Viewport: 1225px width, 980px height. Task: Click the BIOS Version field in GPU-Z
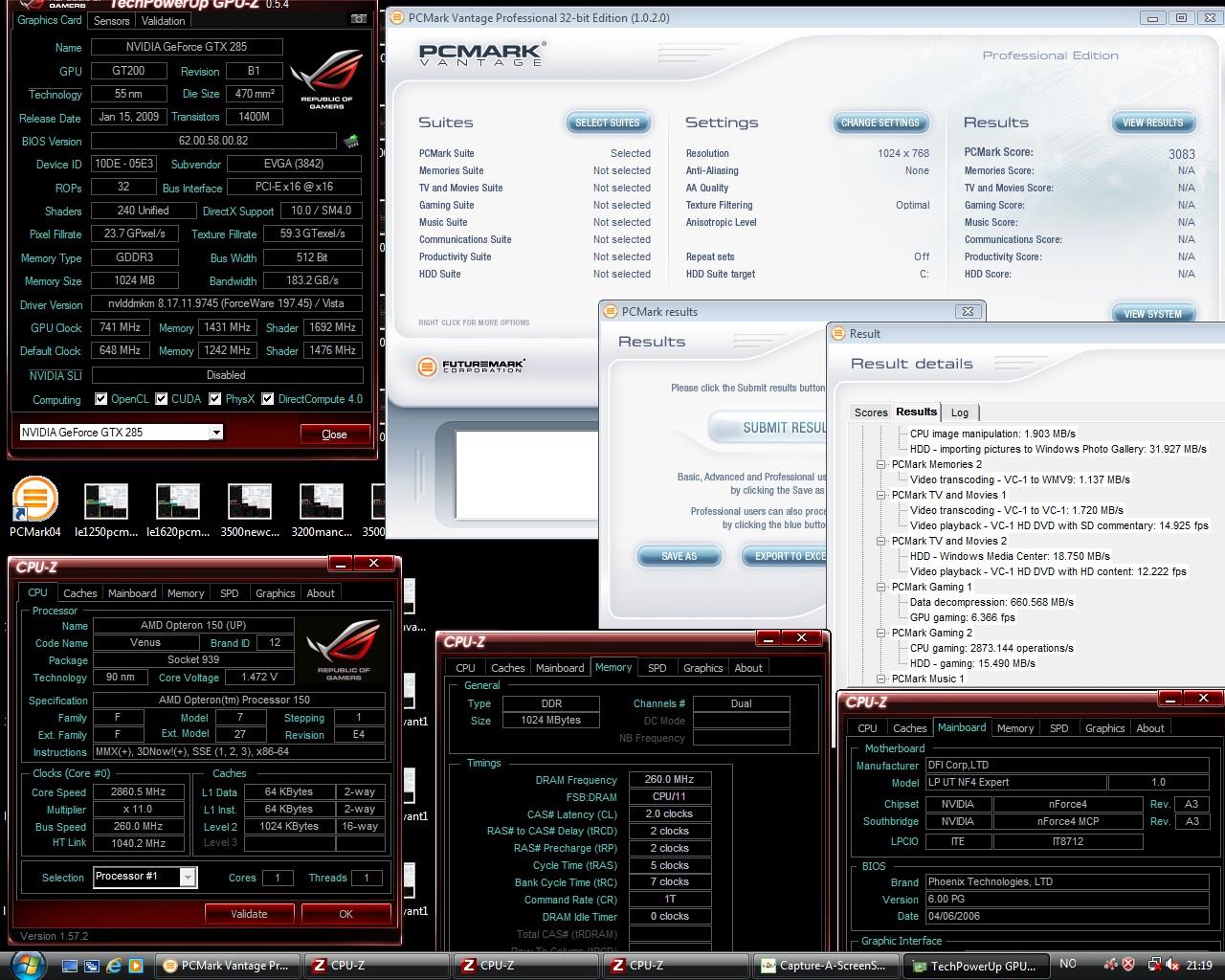(x=213, y=141)
